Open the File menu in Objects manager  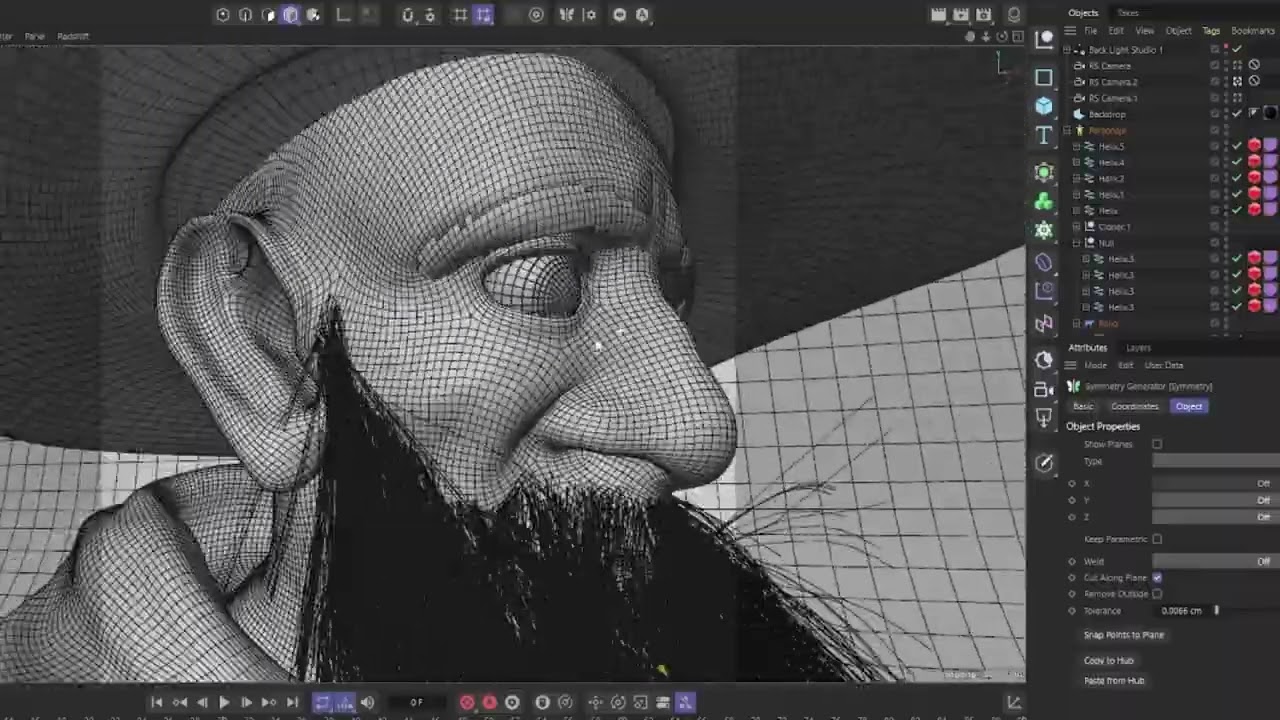click(1091, 31)
